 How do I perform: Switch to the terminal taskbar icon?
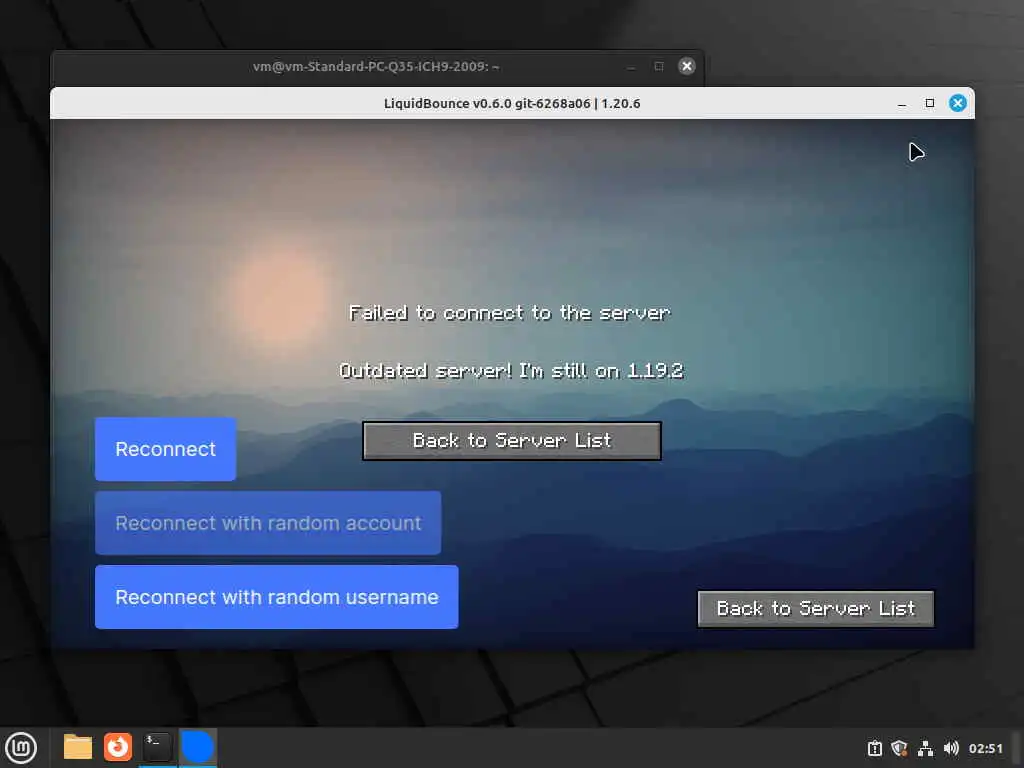(157, 747)
